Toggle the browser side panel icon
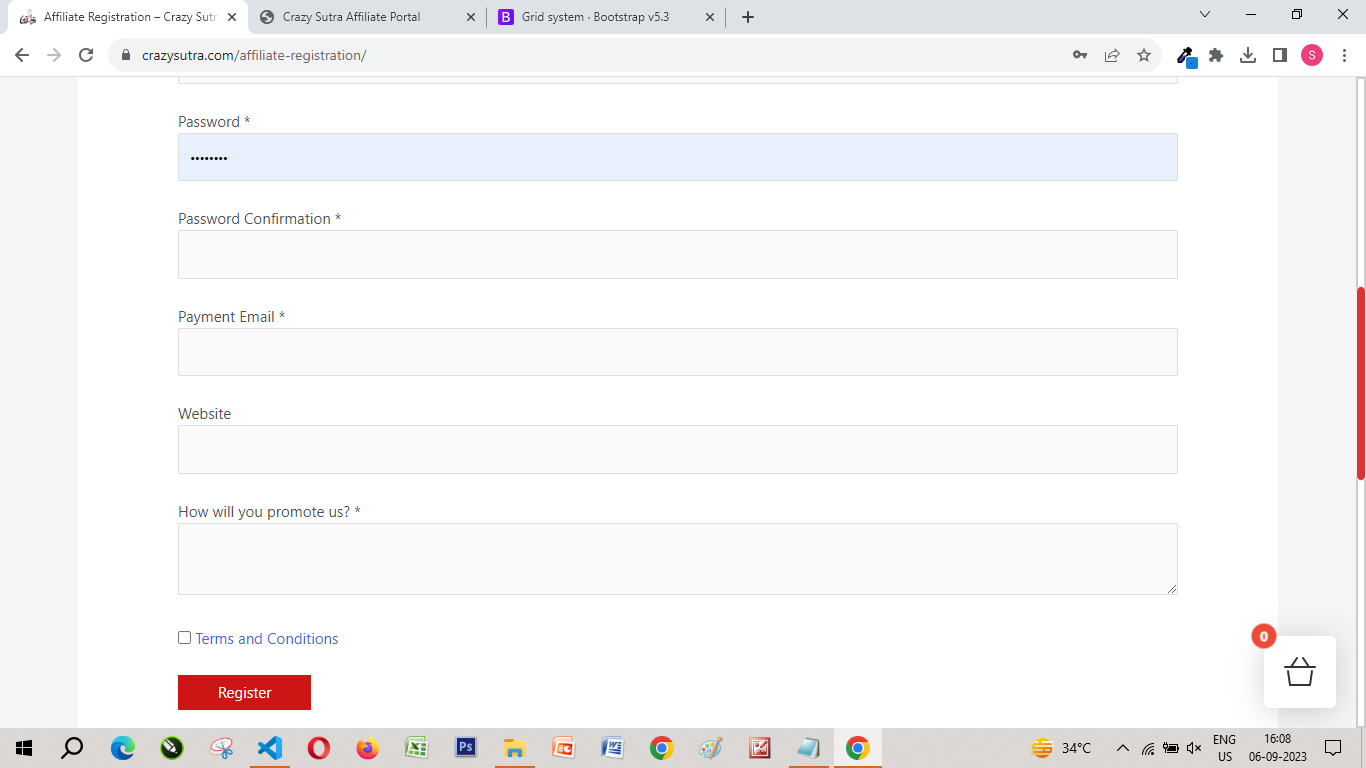 point(1280,55)
